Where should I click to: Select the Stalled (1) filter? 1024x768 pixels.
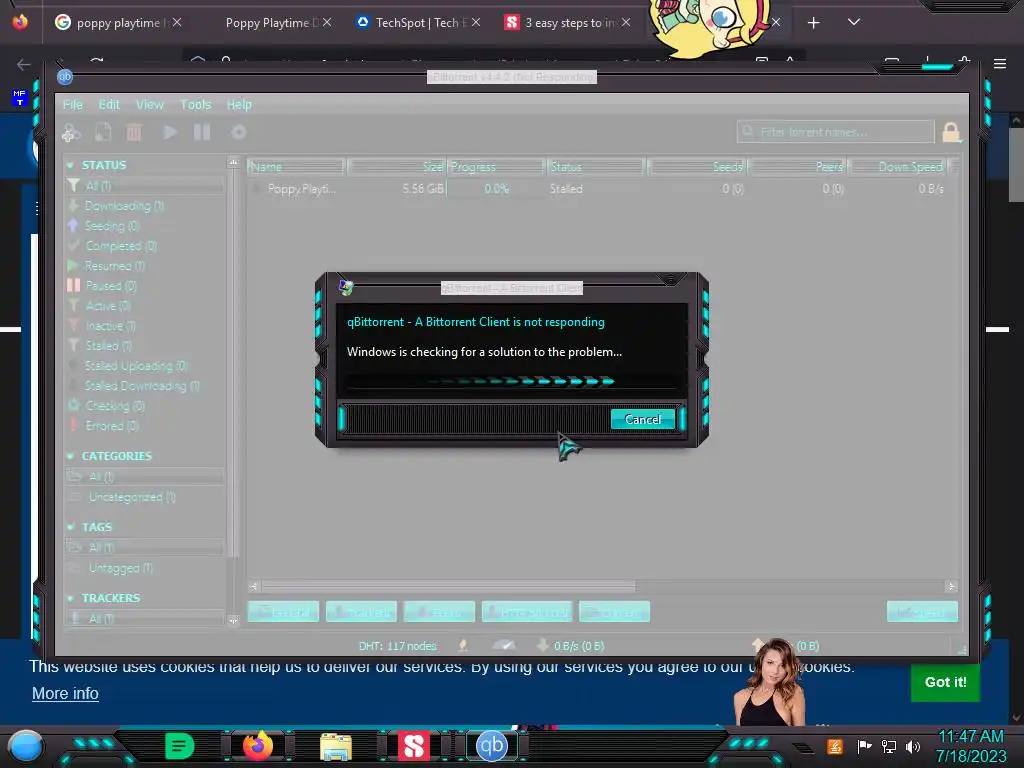[x=108, y=345]
